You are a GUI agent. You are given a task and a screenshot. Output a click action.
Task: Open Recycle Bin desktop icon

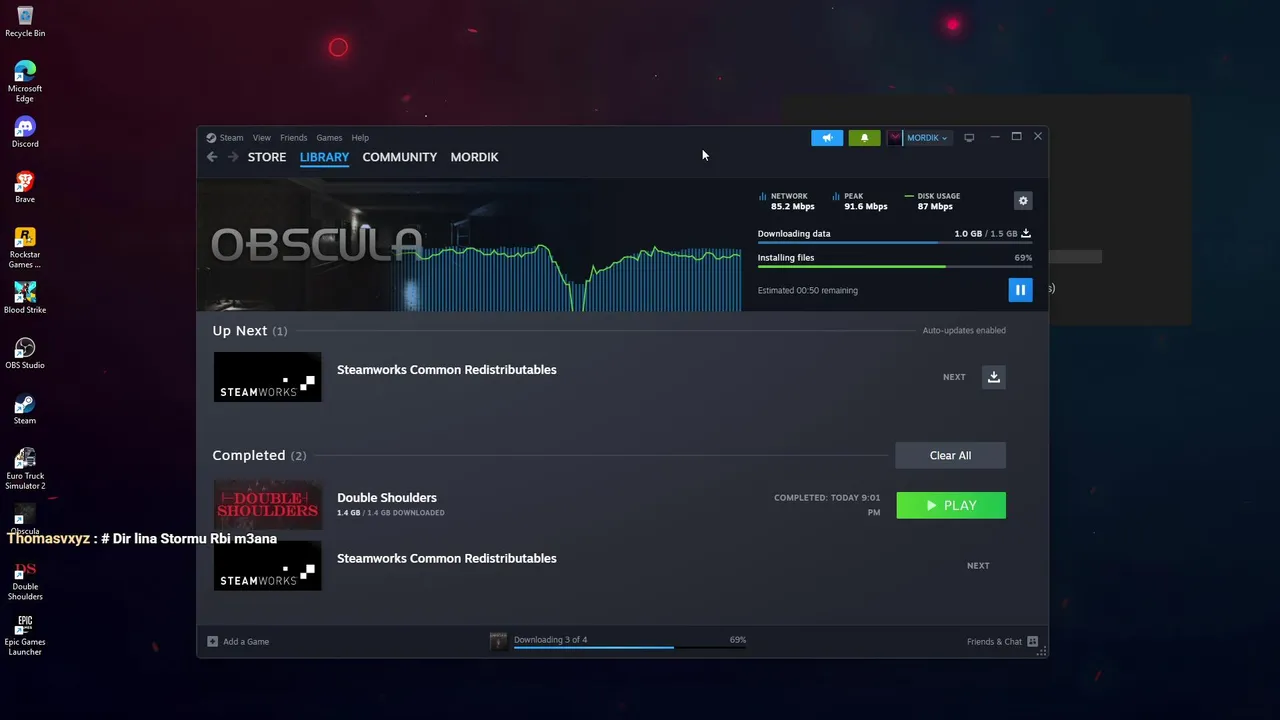[25, 22]
